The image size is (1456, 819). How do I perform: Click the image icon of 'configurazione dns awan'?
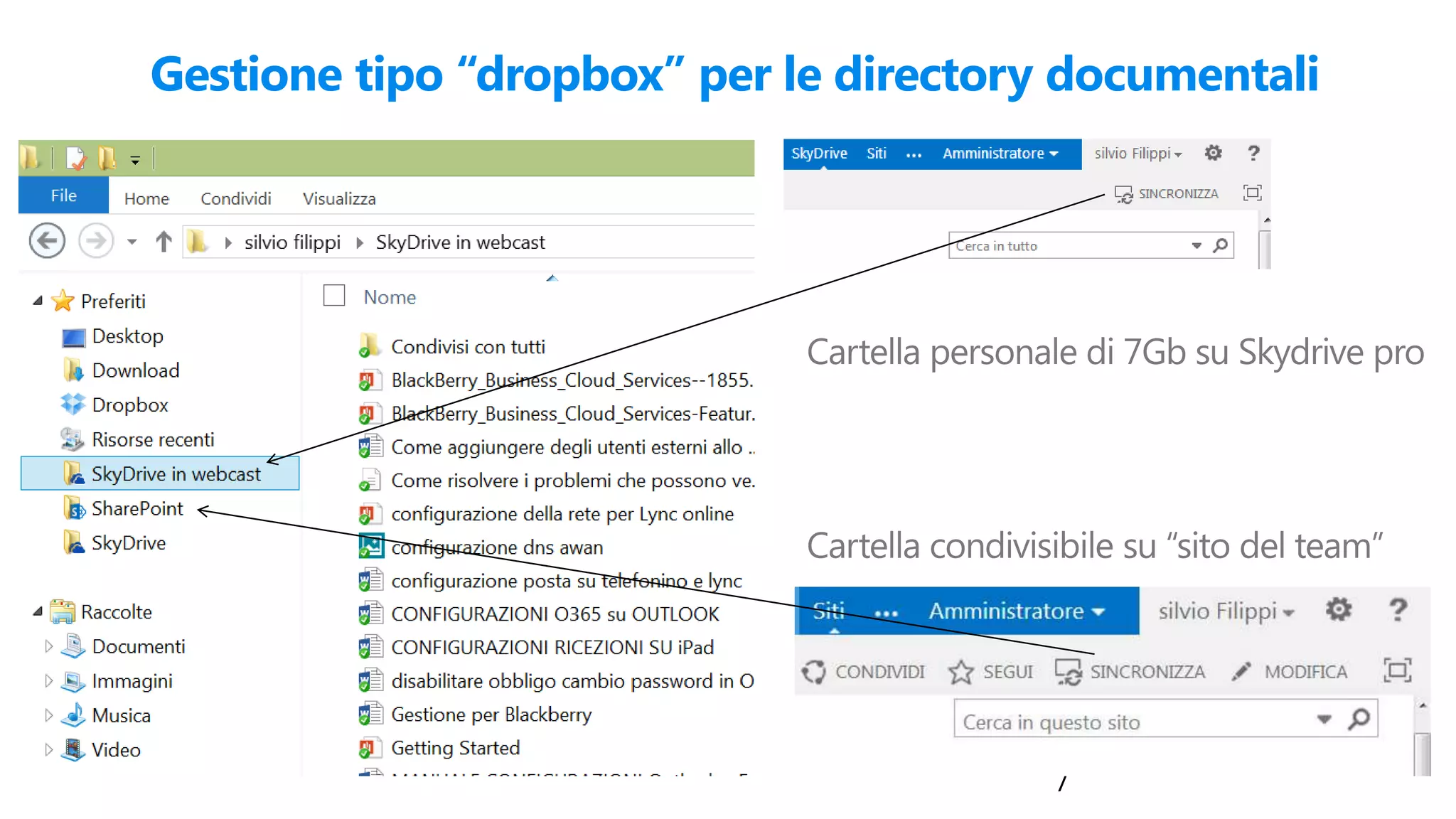click(x=371, y=546)
